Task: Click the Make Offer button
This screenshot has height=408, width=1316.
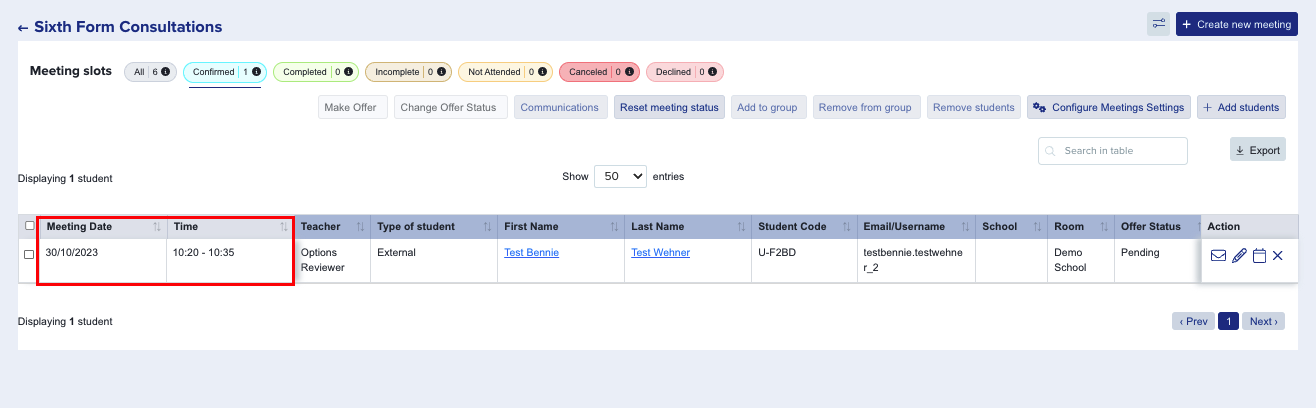Action: click(353, 107)
